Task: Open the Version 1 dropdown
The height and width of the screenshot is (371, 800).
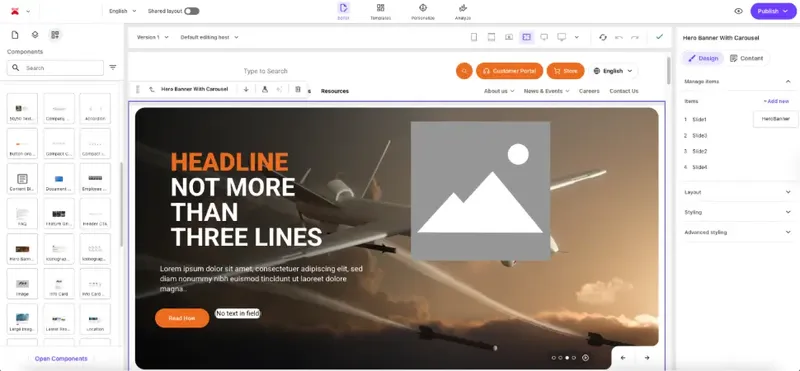Action: [x=152, y=37]
